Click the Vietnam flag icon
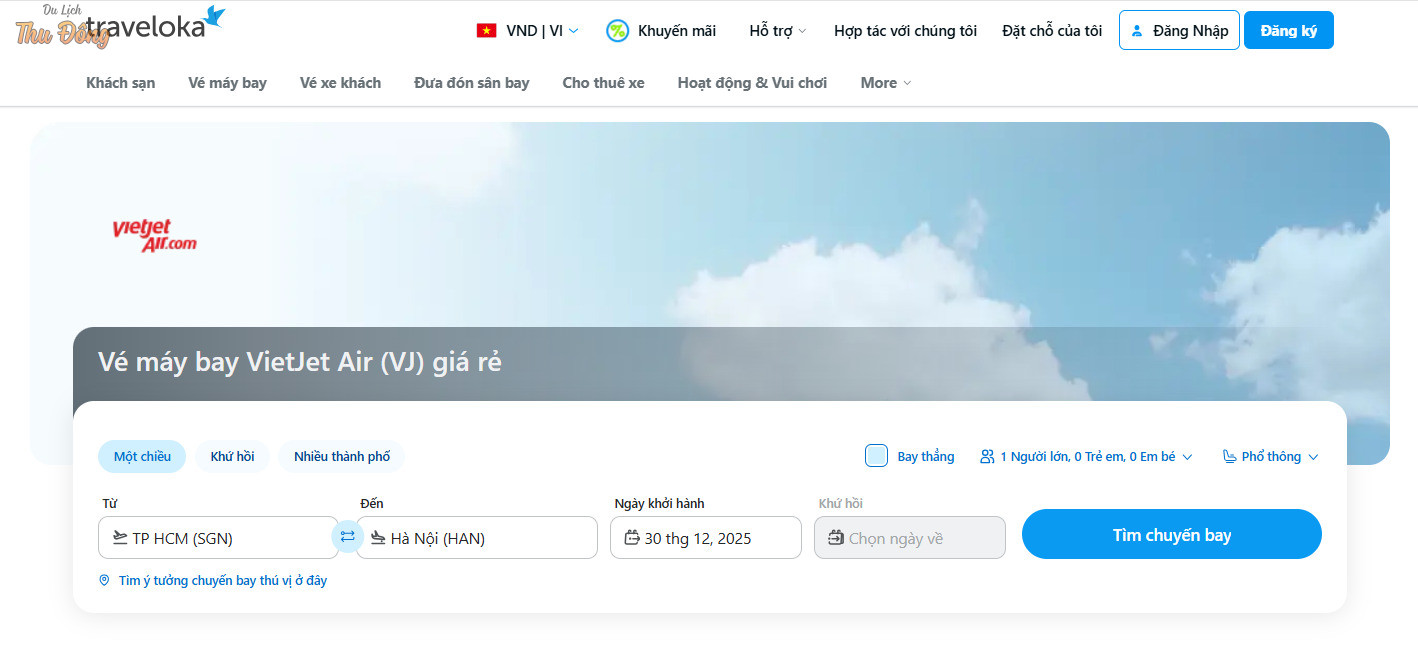1418x663 pixels. click(x=487, y=31)
